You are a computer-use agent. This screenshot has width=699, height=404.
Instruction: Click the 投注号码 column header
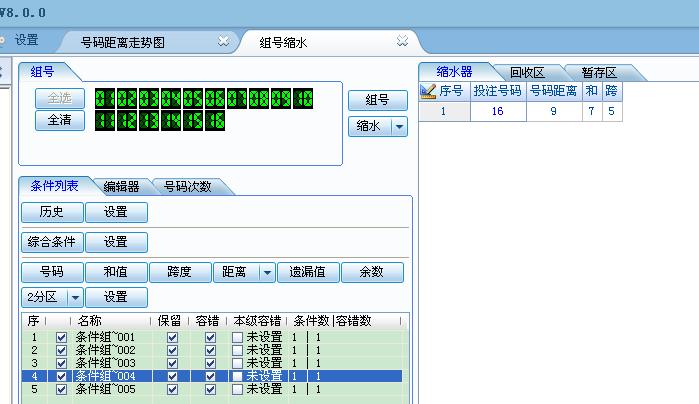[x=497, y=91]
